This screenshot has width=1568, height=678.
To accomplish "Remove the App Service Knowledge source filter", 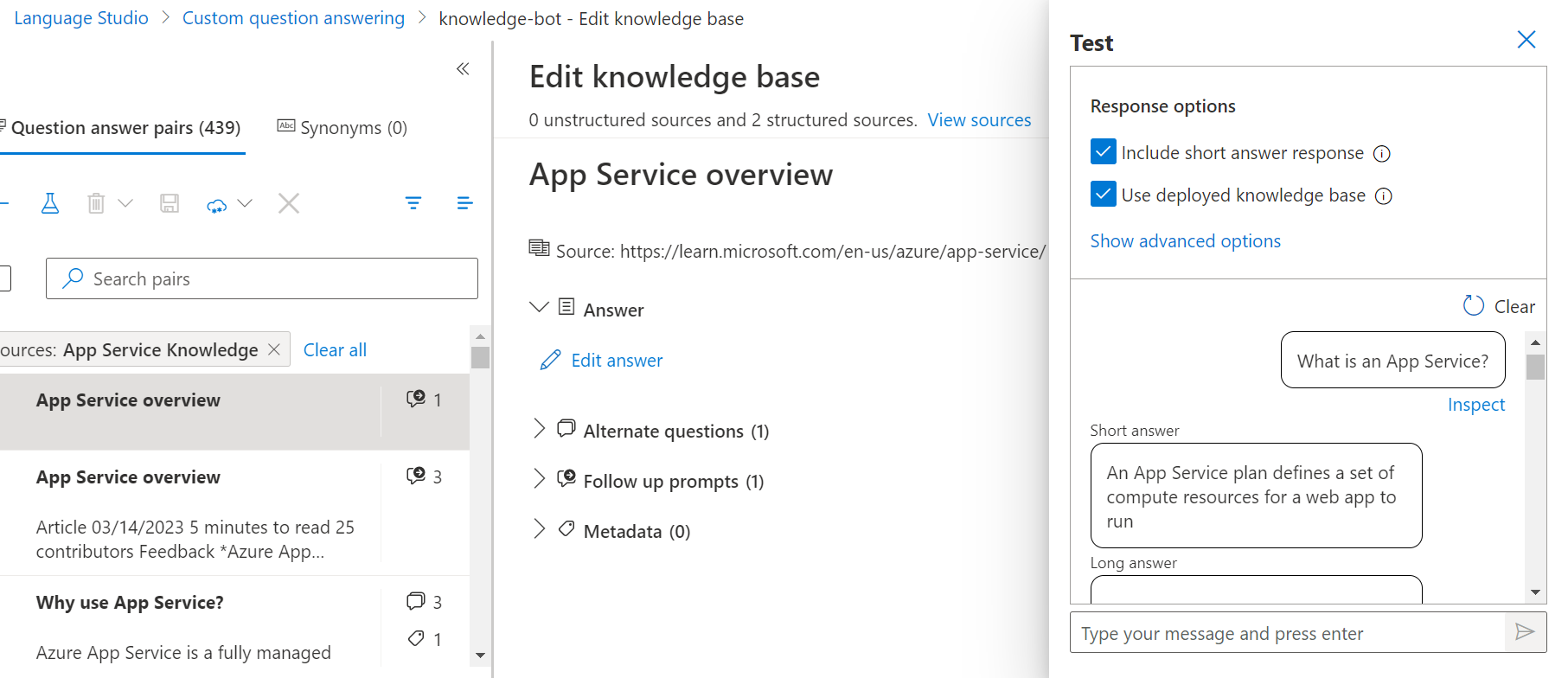I will [274, 349].
